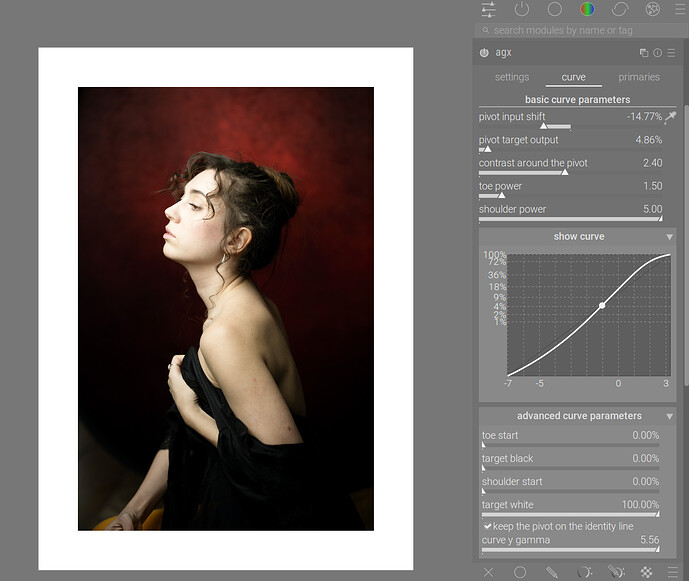This screenshot has width=689, height=581.
Task: Toggle the blend mask display checkerboard icon
Action: pos(647,572)
